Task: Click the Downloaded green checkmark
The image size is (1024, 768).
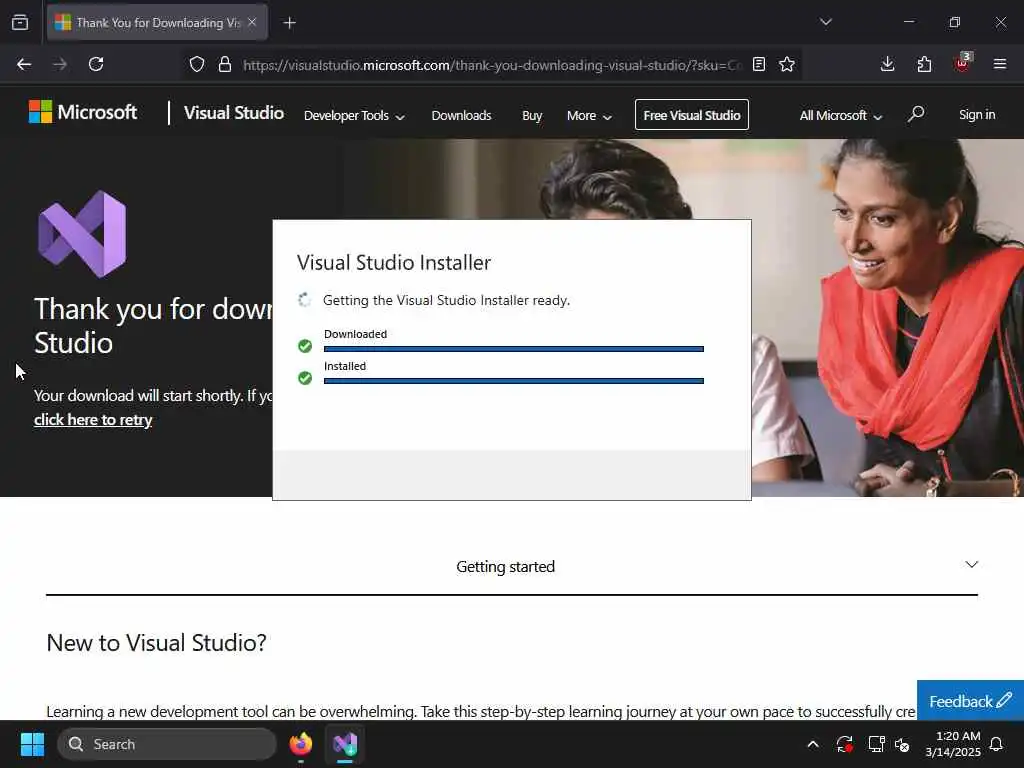Action: point(305,346)
